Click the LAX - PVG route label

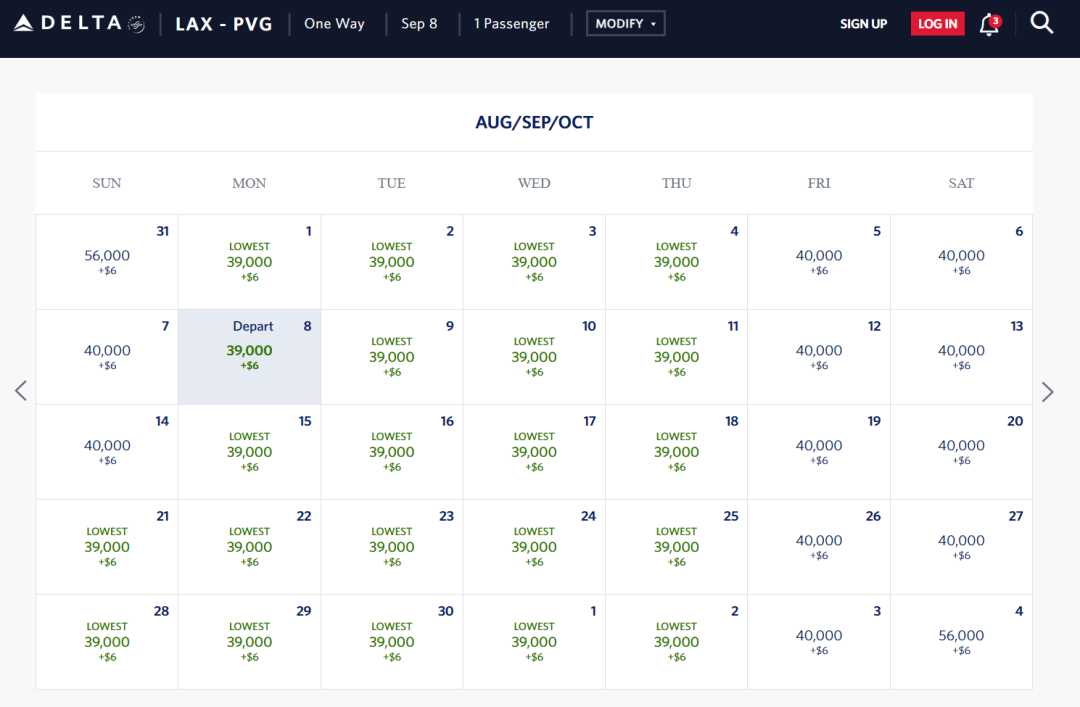(224, 24)
